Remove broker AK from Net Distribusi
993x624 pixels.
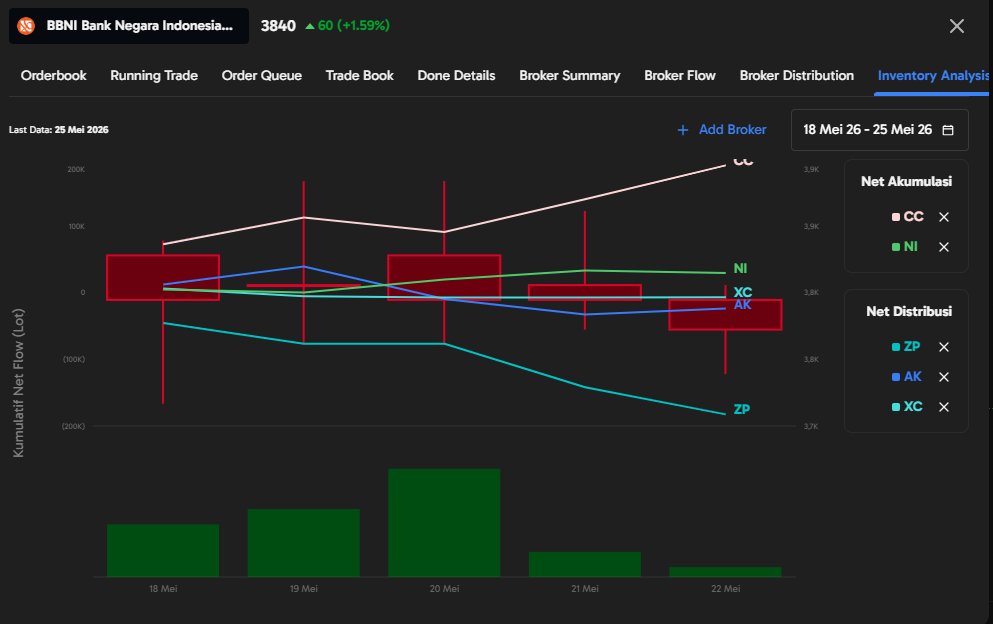tap(944, 377)
